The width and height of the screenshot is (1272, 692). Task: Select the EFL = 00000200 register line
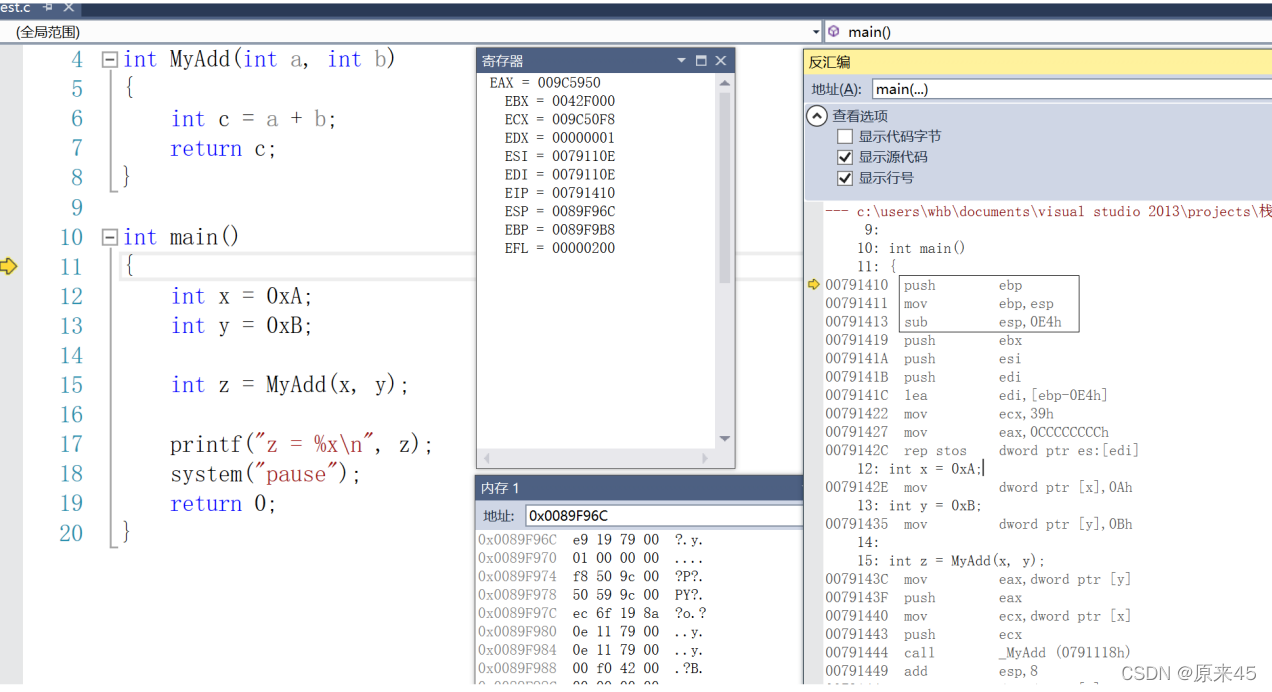point(559,248)
